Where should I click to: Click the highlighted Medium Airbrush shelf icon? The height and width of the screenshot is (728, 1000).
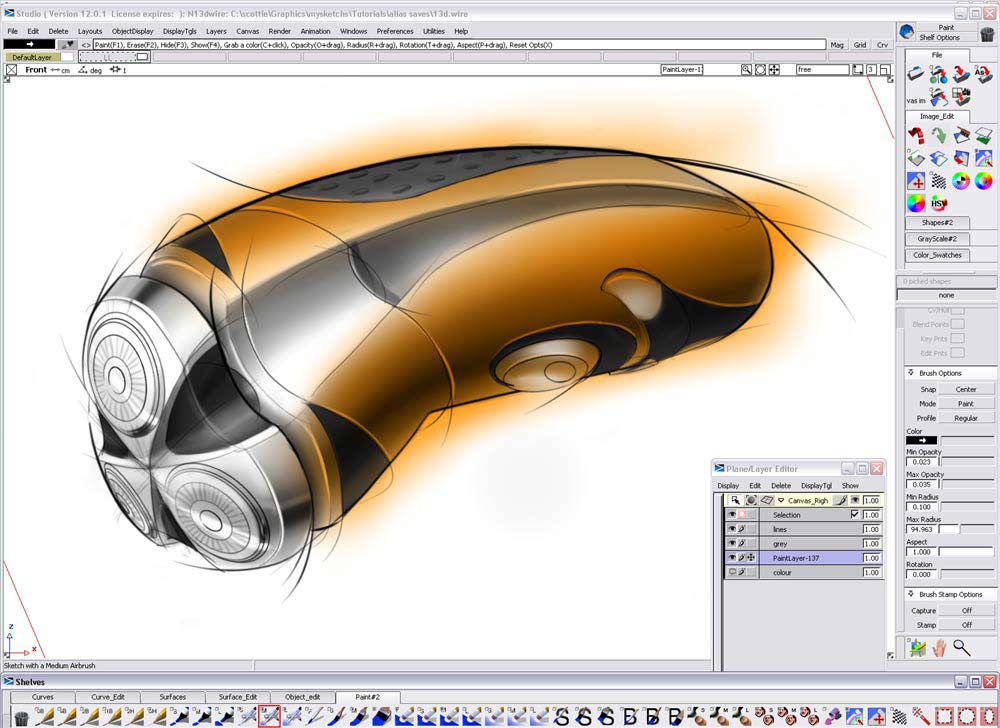(x=269, y=717)
